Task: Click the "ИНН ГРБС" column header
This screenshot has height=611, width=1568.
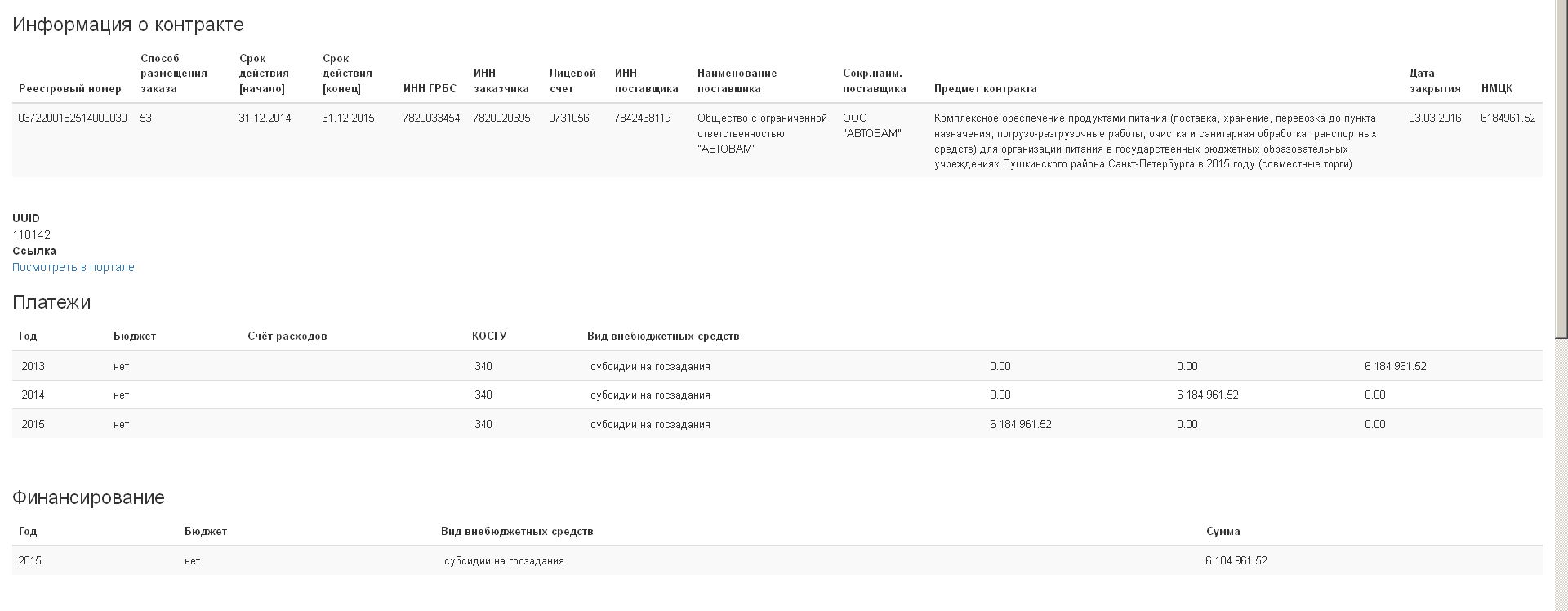Action: (x=430, y=88)
